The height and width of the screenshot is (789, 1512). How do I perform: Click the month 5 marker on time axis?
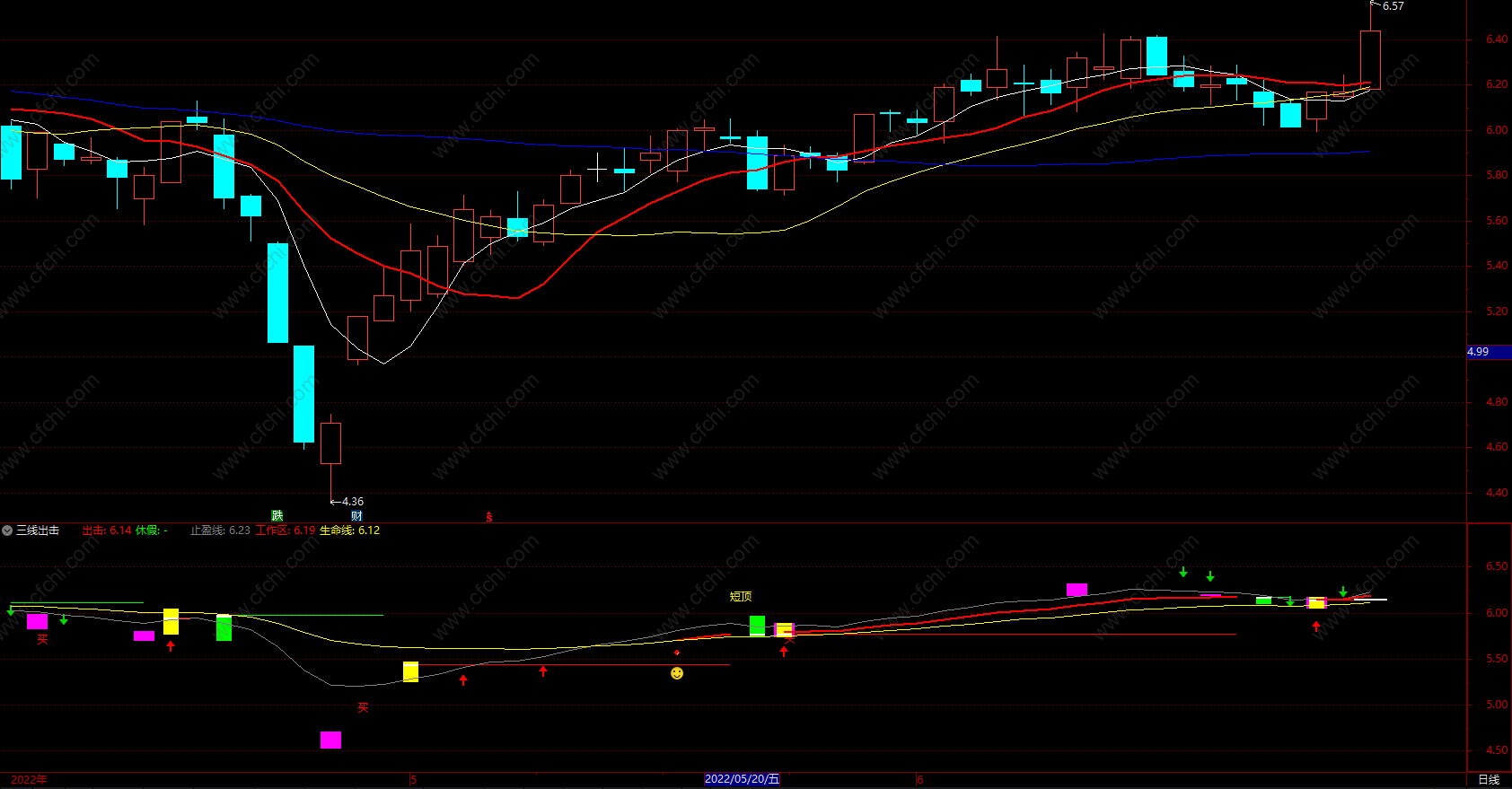(414, 779)
